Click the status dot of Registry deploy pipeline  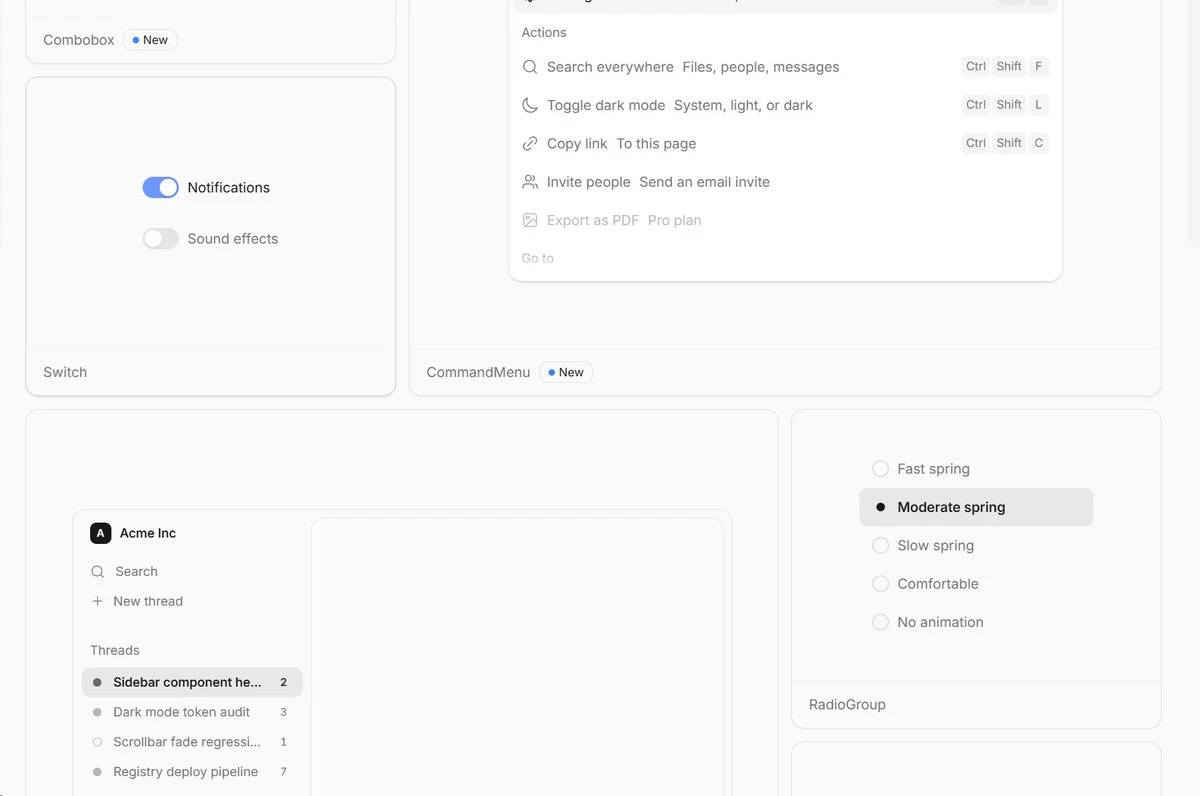pyautogui.click(x=97, y=772)
